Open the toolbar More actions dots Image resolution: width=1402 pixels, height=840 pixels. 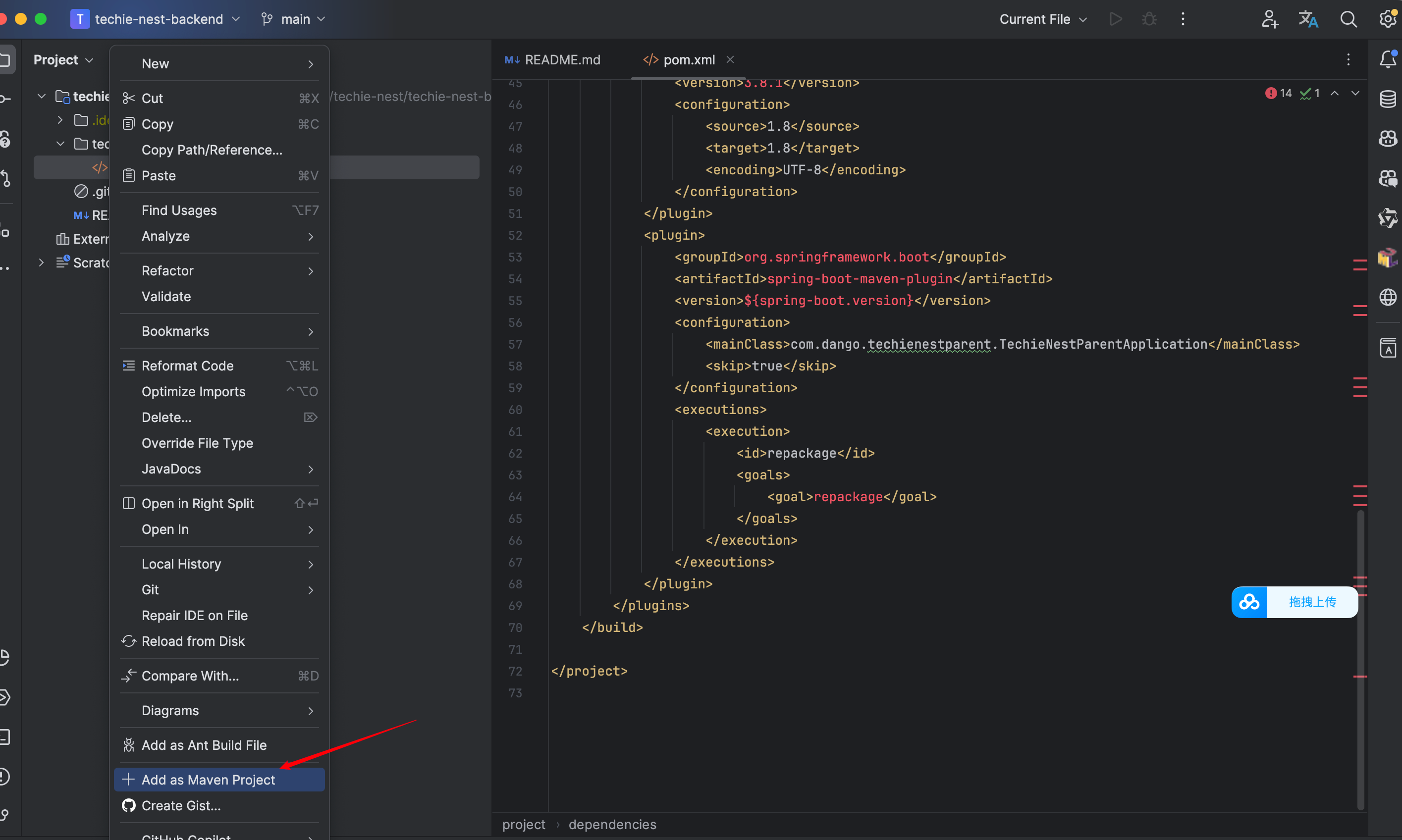click(1183, 19)
